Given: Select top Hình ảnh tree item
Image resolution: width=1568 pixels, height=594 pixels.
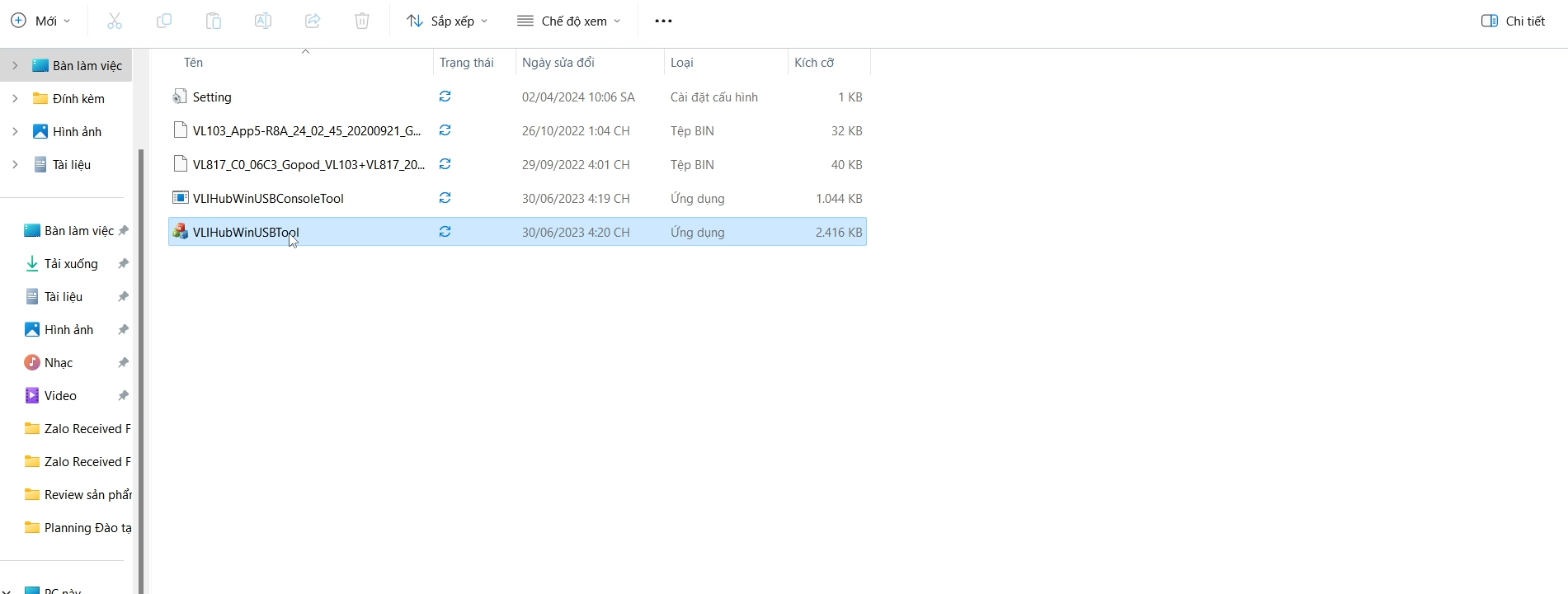Looking at the screenshot, I should [x=77, y=131].
